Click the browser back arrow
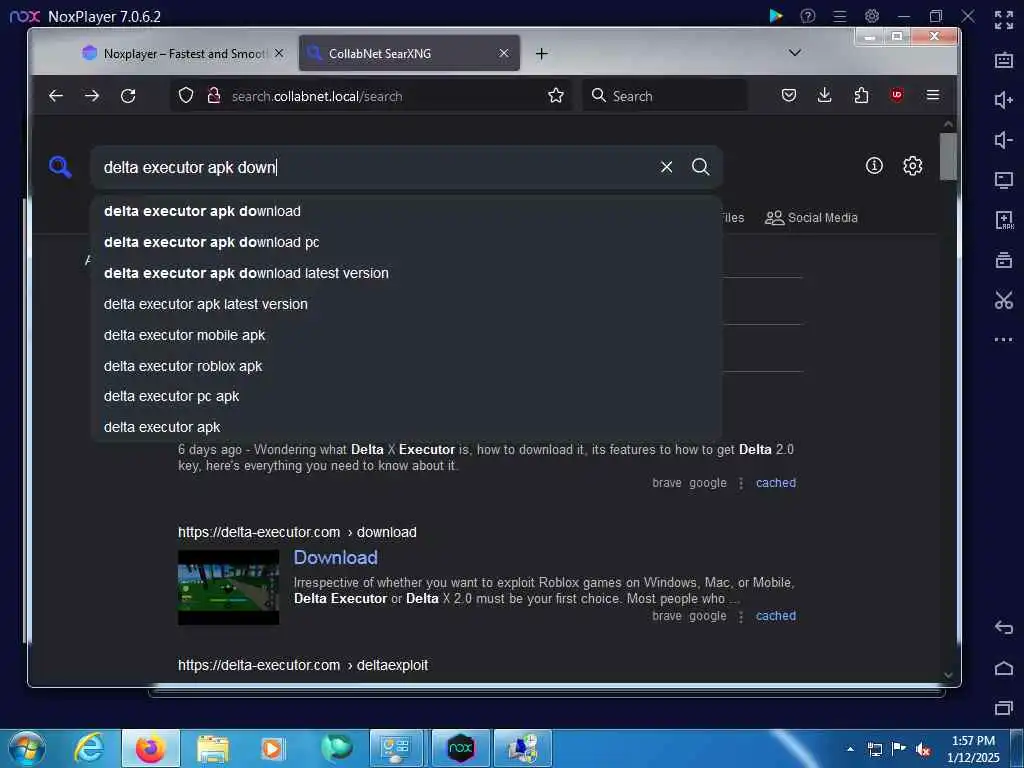 [56, 96]
